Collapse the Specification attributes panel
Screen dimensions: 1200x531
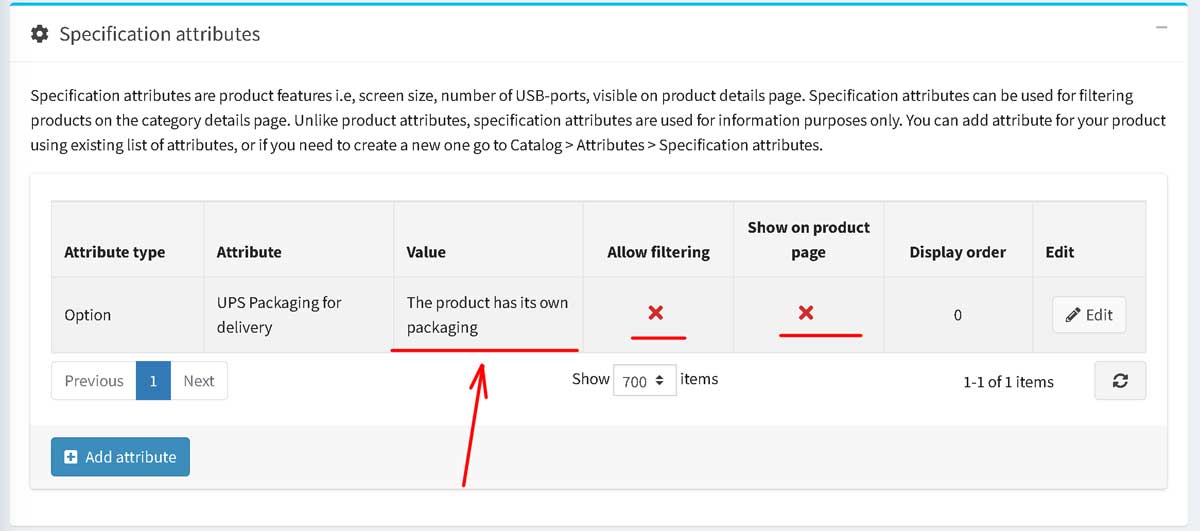(1161, 29)
